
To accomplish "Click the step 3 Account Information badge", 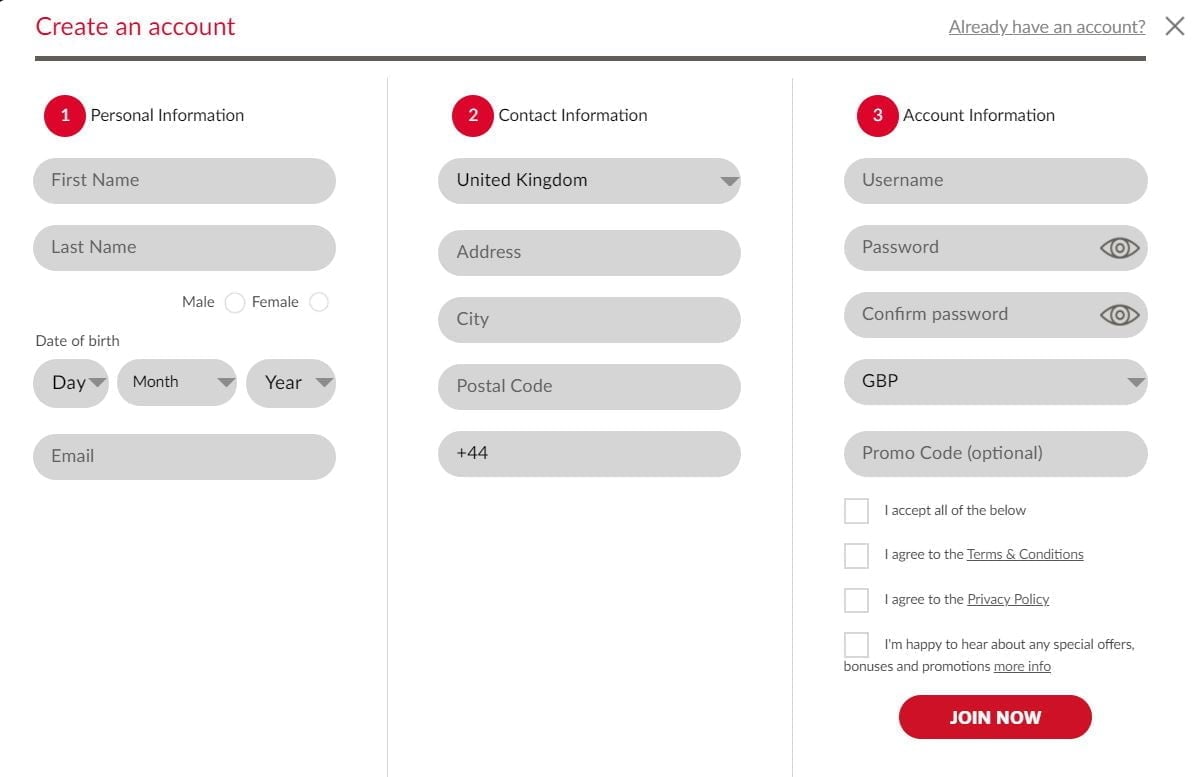I will (877, 116).
